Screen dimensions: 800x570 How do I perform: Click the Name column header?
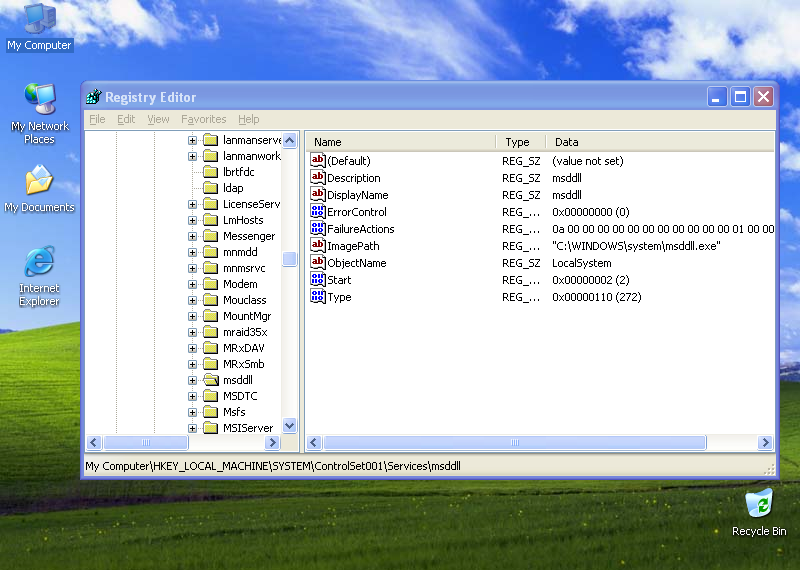point(401,142)
